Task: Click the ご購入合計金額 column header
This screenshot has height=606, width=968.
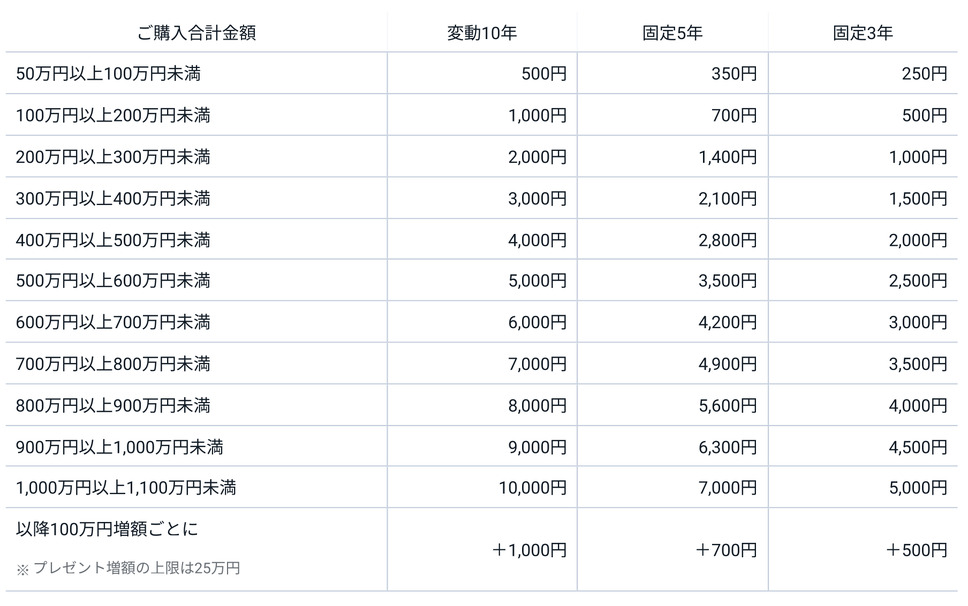Action: point(197,32)
